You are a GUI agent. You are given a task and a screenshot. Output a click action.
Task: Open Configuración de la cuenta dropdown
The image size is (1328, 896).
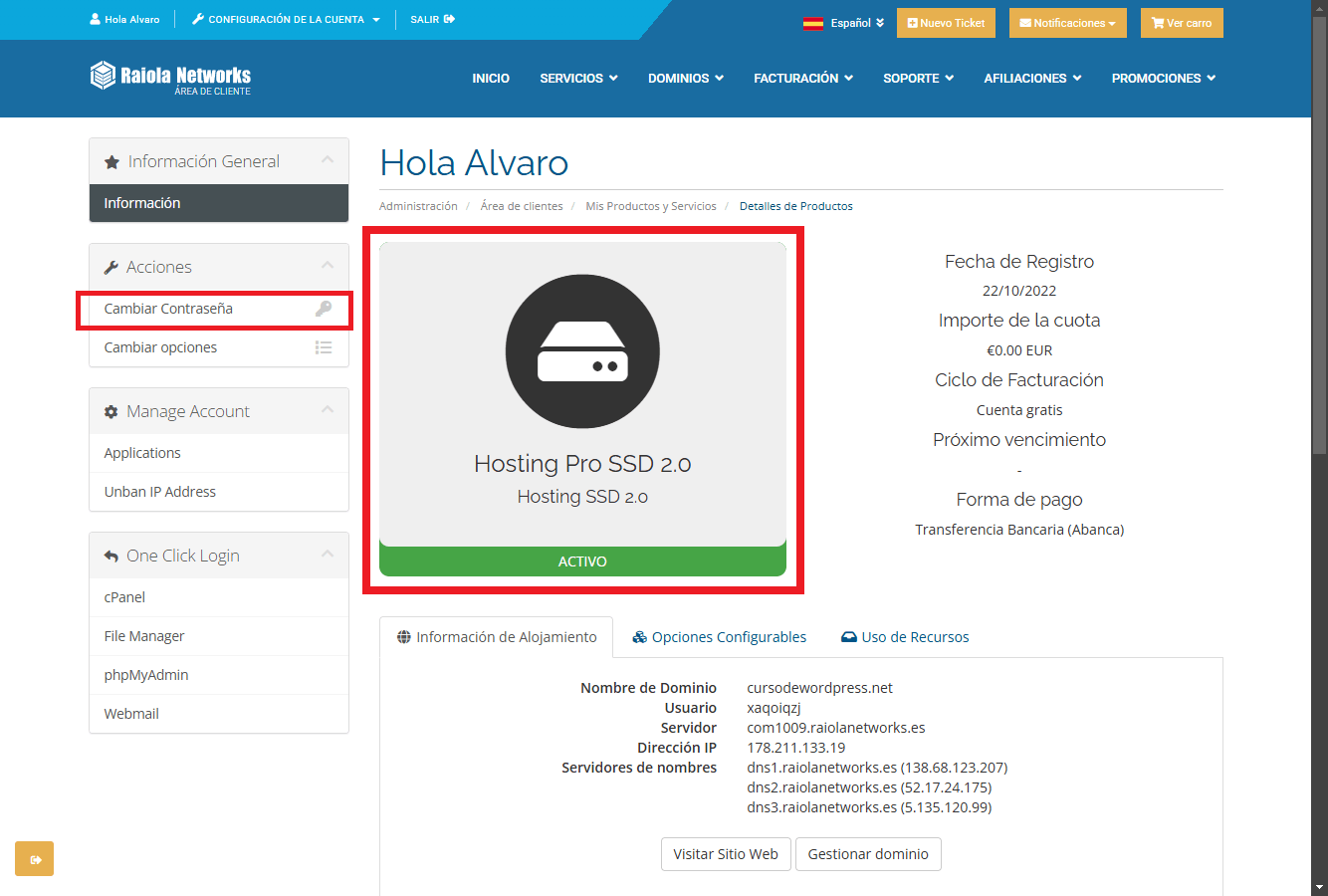[286, 19]
